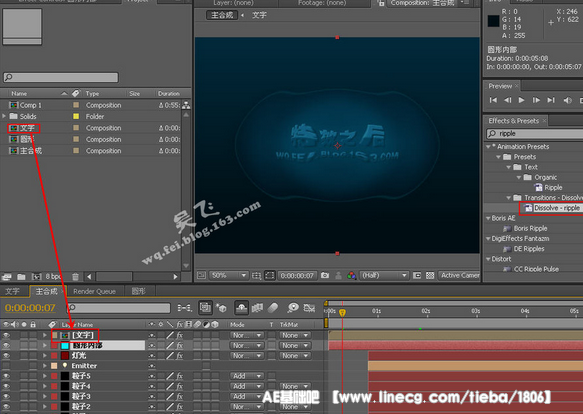Delete selected project item with trash icon
This screenshot has width=583, height=414.
tap(75, 276)
